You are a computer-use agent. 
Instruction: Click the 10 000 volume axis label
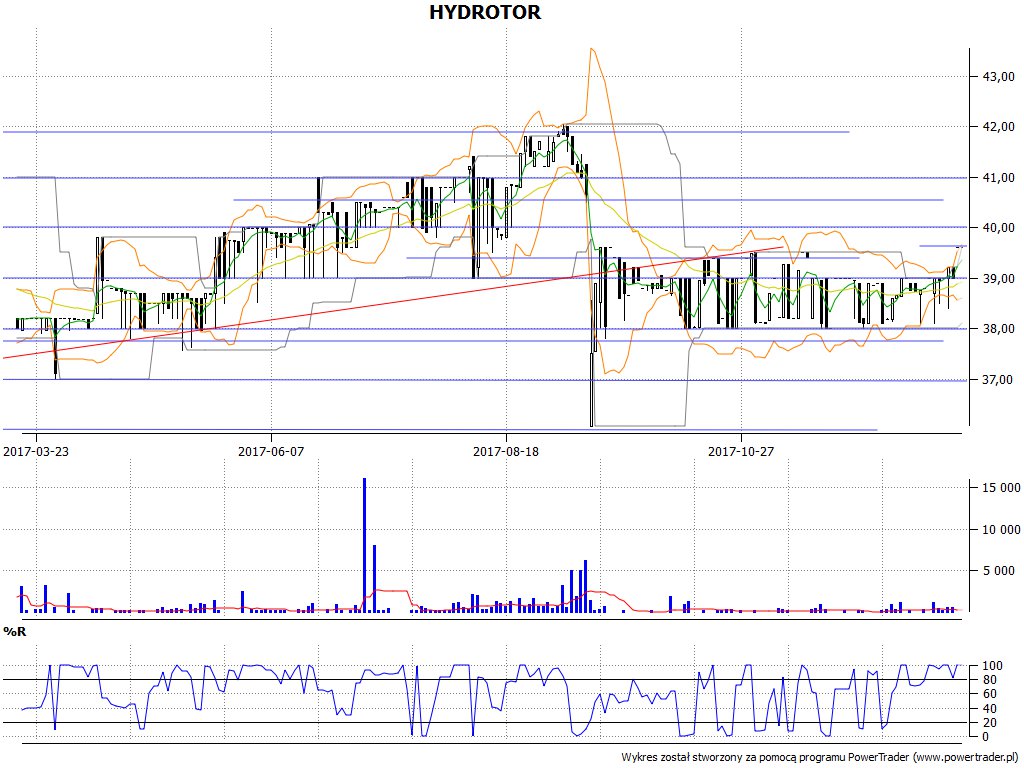pos(1001,529)
